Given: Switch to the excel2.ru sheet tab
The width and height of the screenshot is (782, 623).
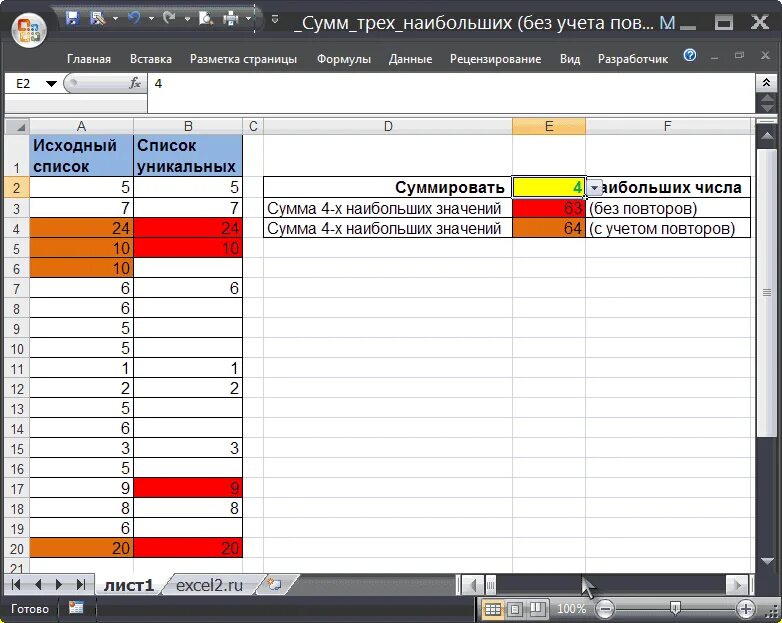Looking at the screenshot, I should (209, 585).
